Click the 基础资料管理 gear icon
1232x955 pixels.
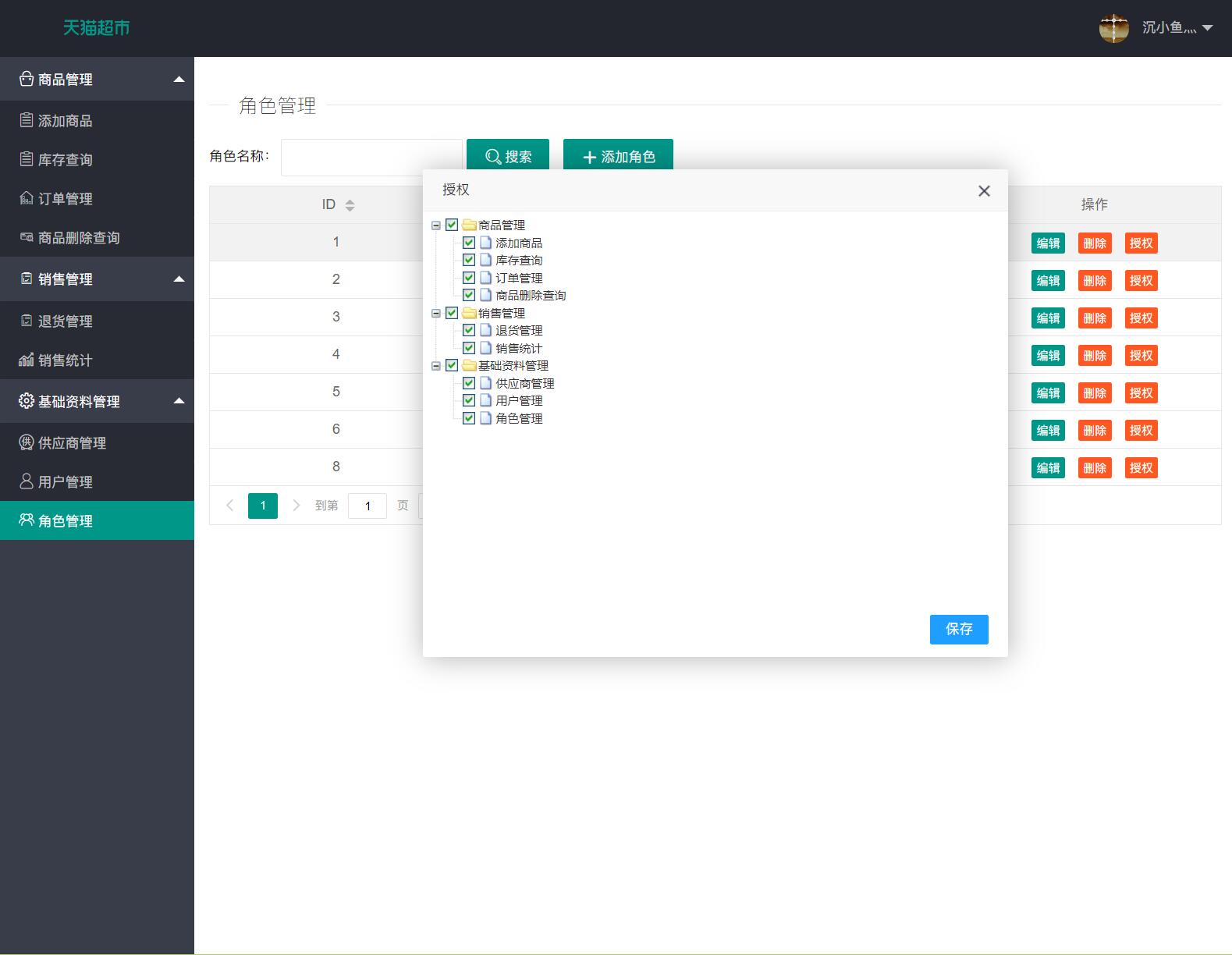[x=27, y=401]
